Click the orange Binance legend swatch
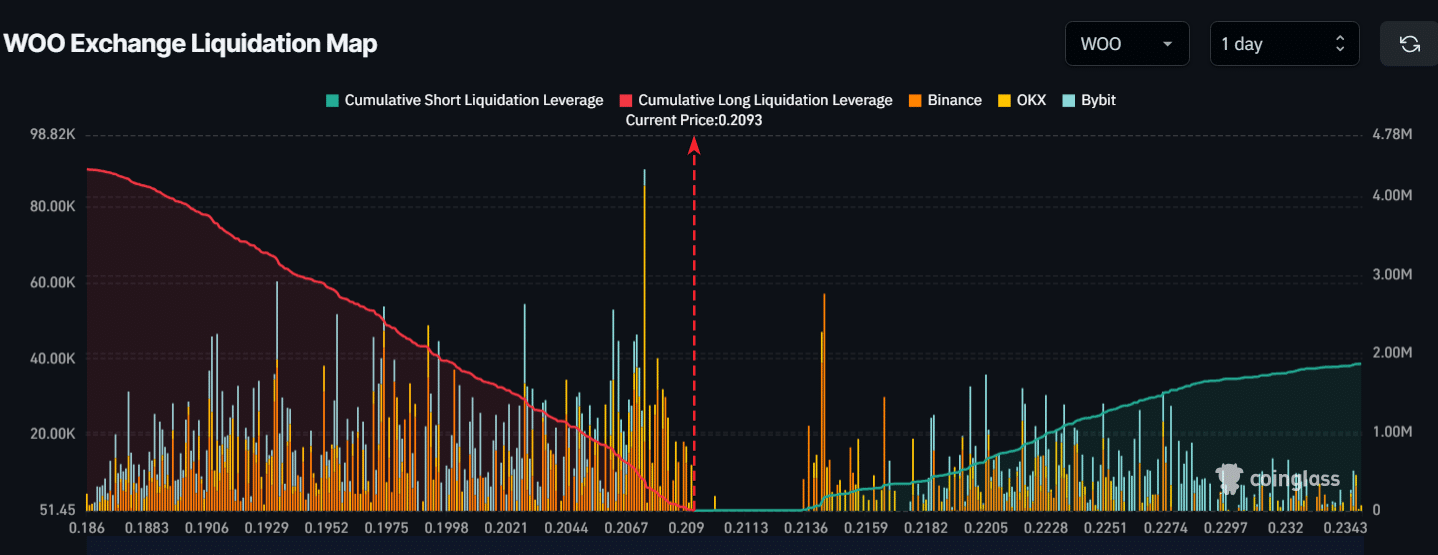Image resolution: width=1438 pixels, height=555 pixels. point(915,100)
